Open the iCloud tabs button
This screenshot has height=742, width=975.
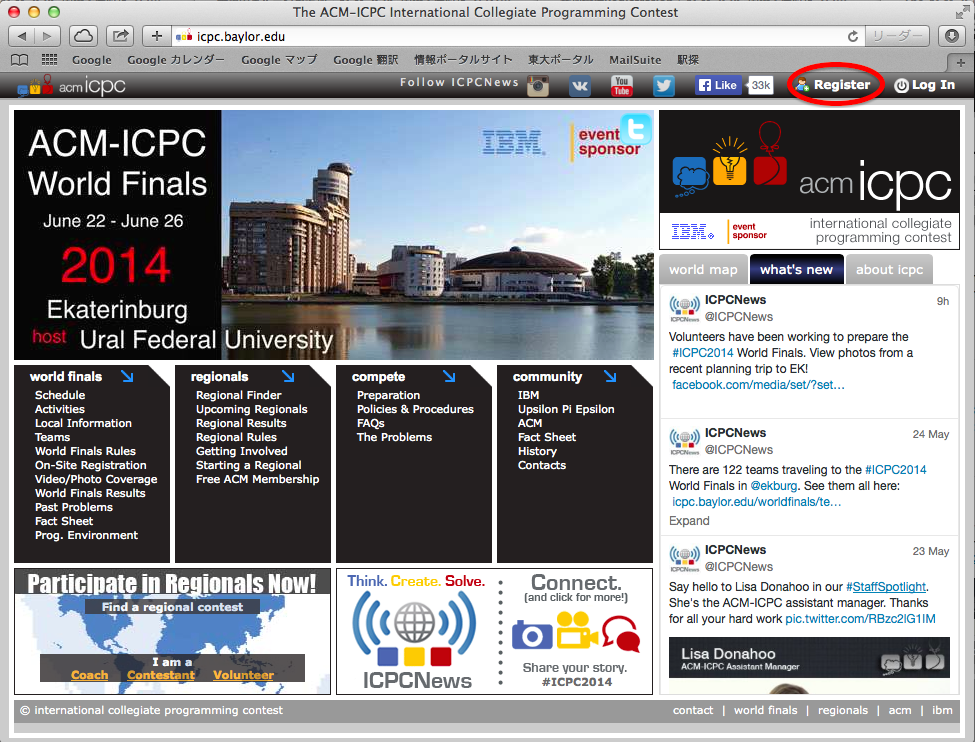[83, 36]
